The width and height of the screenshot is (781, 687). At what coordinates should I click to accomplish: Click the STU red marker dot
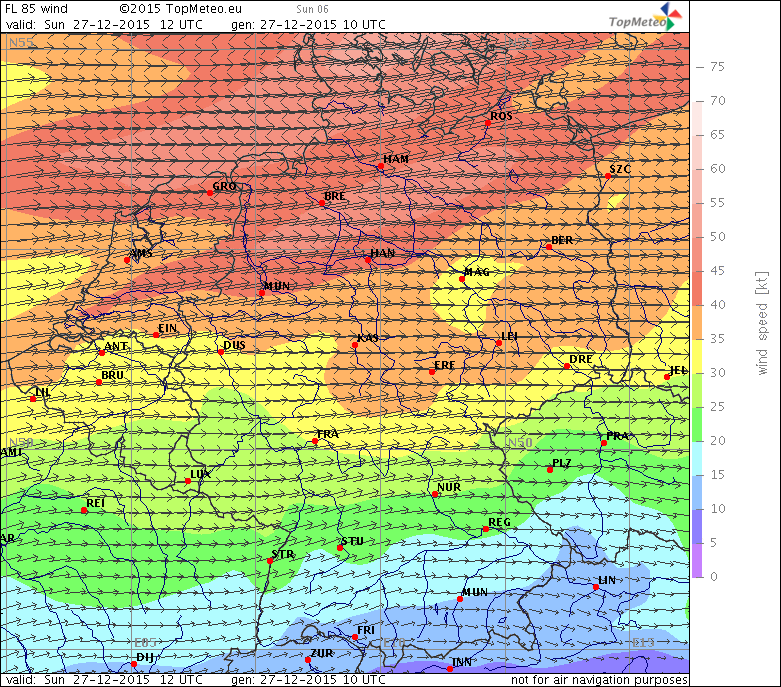(x=340, y=548)
